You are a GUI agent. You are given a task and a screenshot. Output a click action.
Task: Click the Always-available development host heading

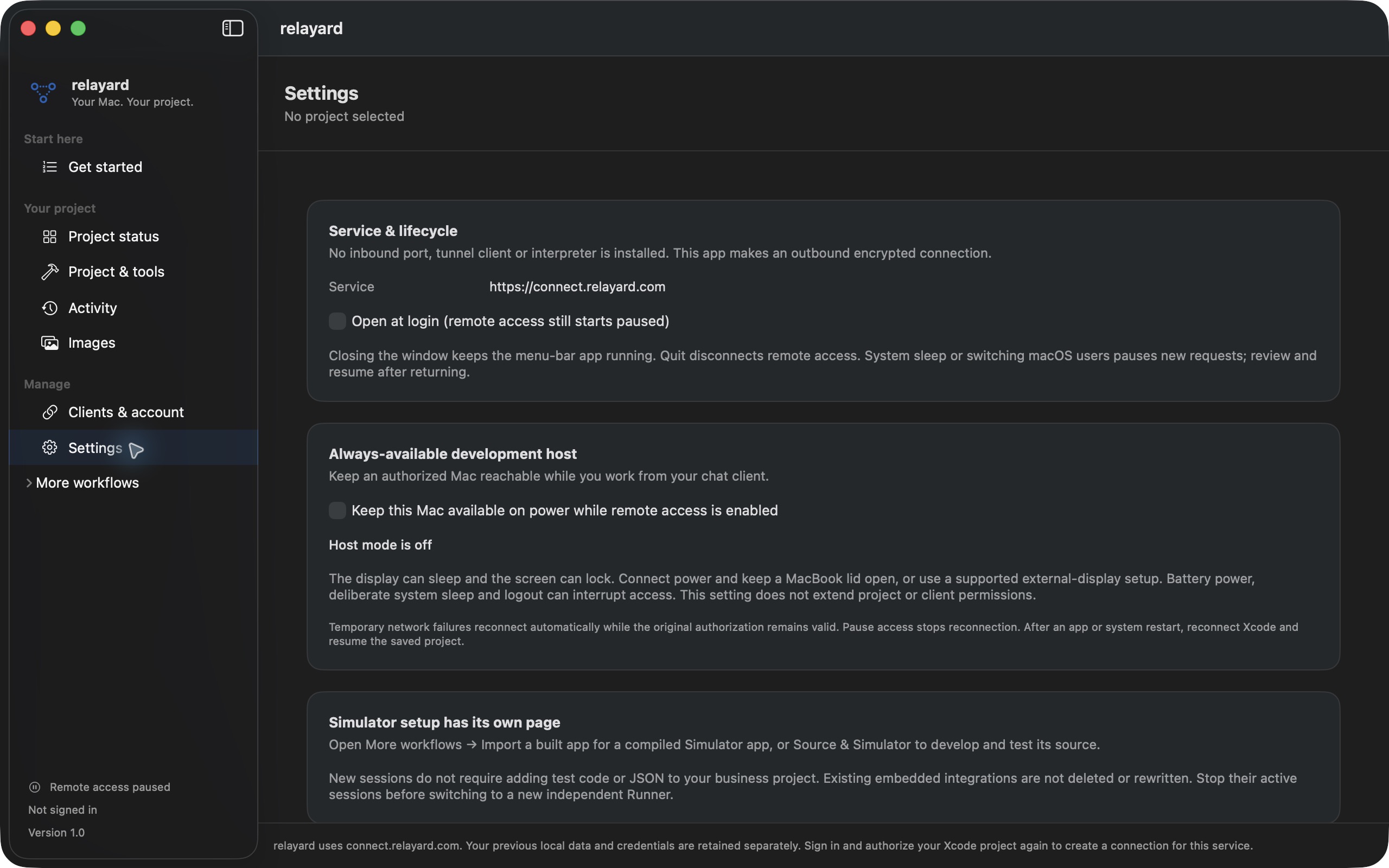click(453, 454)
